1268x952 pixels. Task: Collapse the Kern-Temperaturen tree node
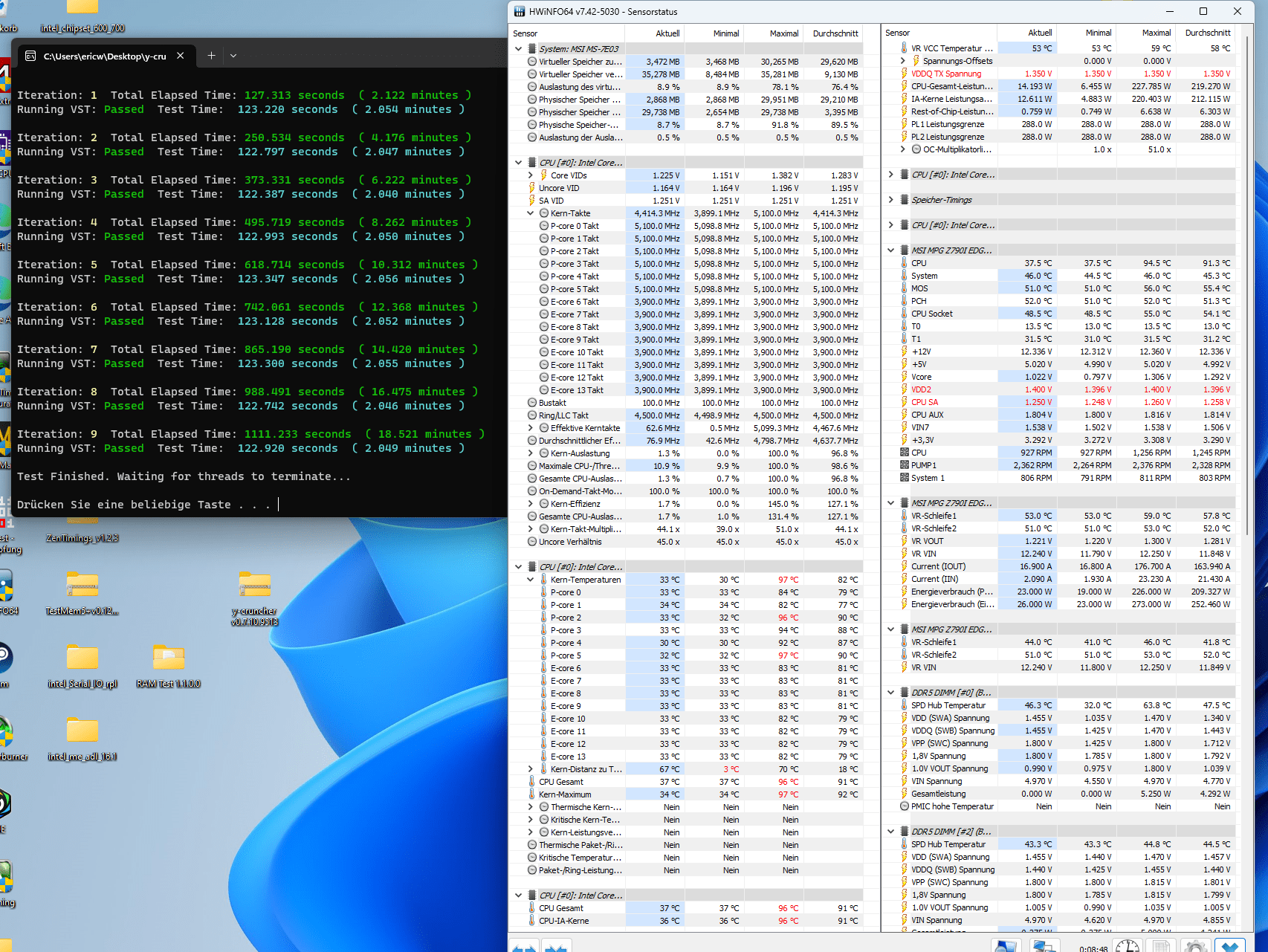(x=531, y=580)
